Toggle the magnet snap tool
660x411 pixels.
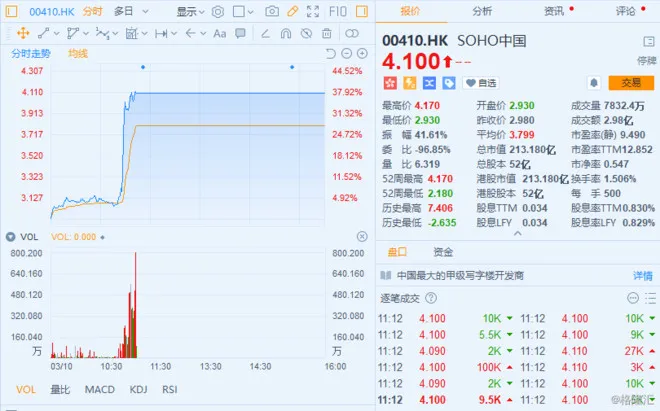[x=286, y=33]
